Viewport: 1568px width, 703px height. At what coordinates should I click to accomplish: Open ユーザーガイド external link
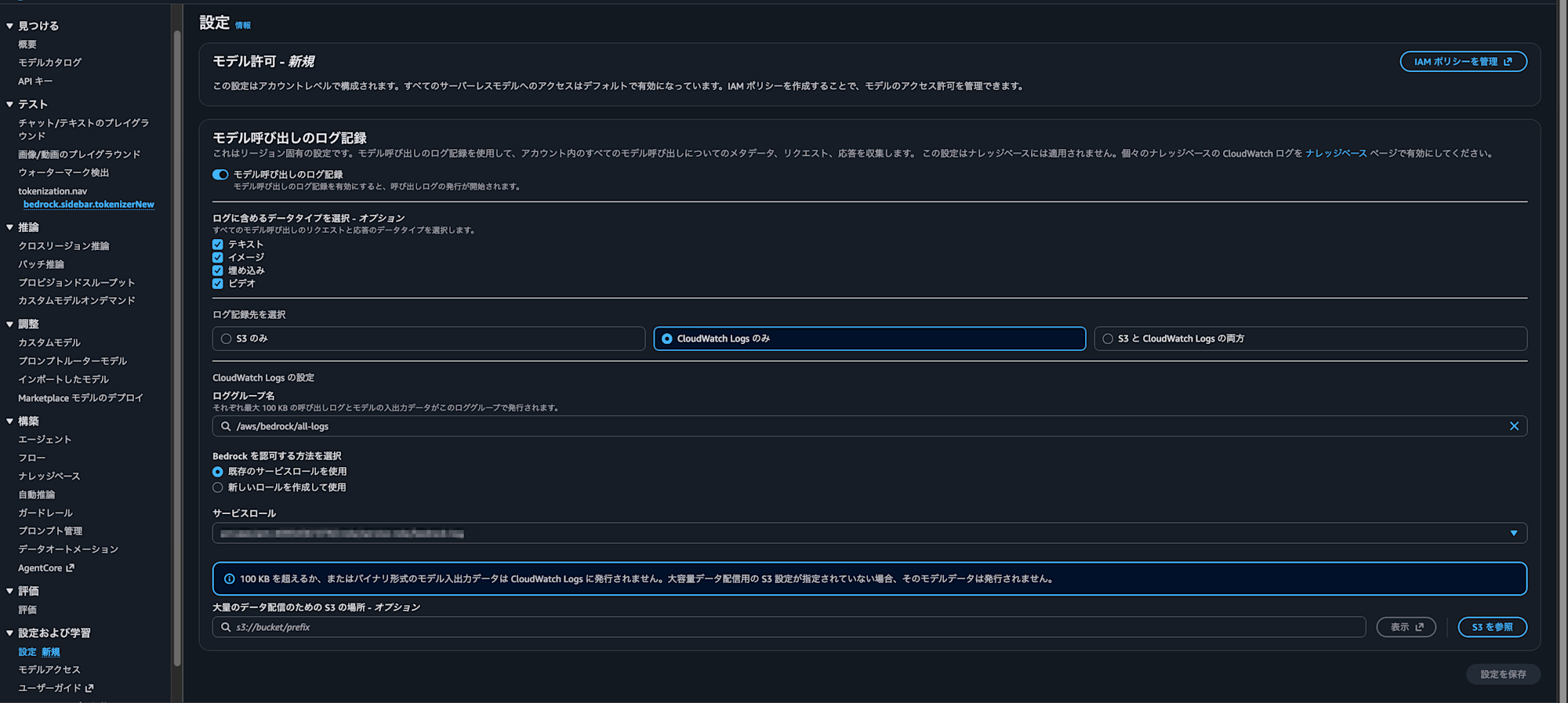pyautogui.click(x=56, y=688)
